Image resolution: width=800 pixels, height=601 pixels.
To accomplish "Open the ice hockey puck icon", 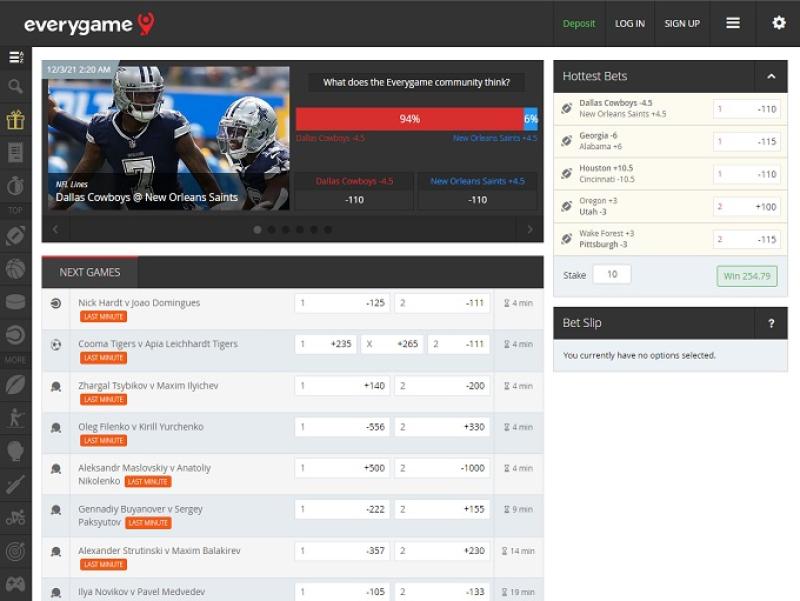I will [15, 301].
